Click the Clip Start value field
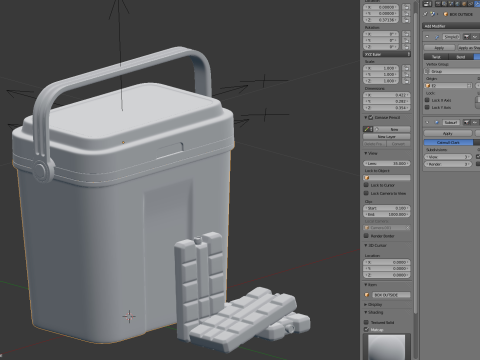Viewport: 480px width, 360px height. (x=387, y=208)
